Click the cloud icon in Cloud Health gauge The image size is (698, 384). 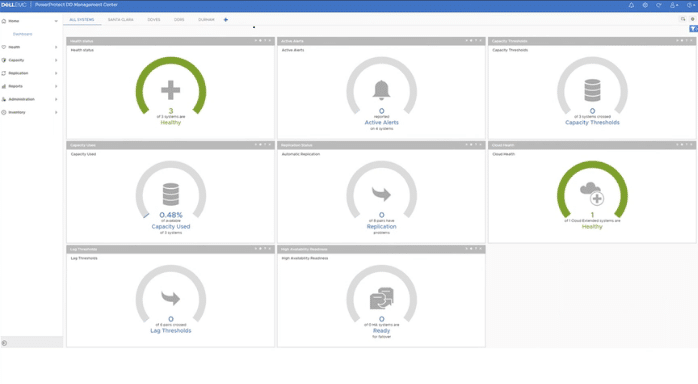click(x=592, y=194)
